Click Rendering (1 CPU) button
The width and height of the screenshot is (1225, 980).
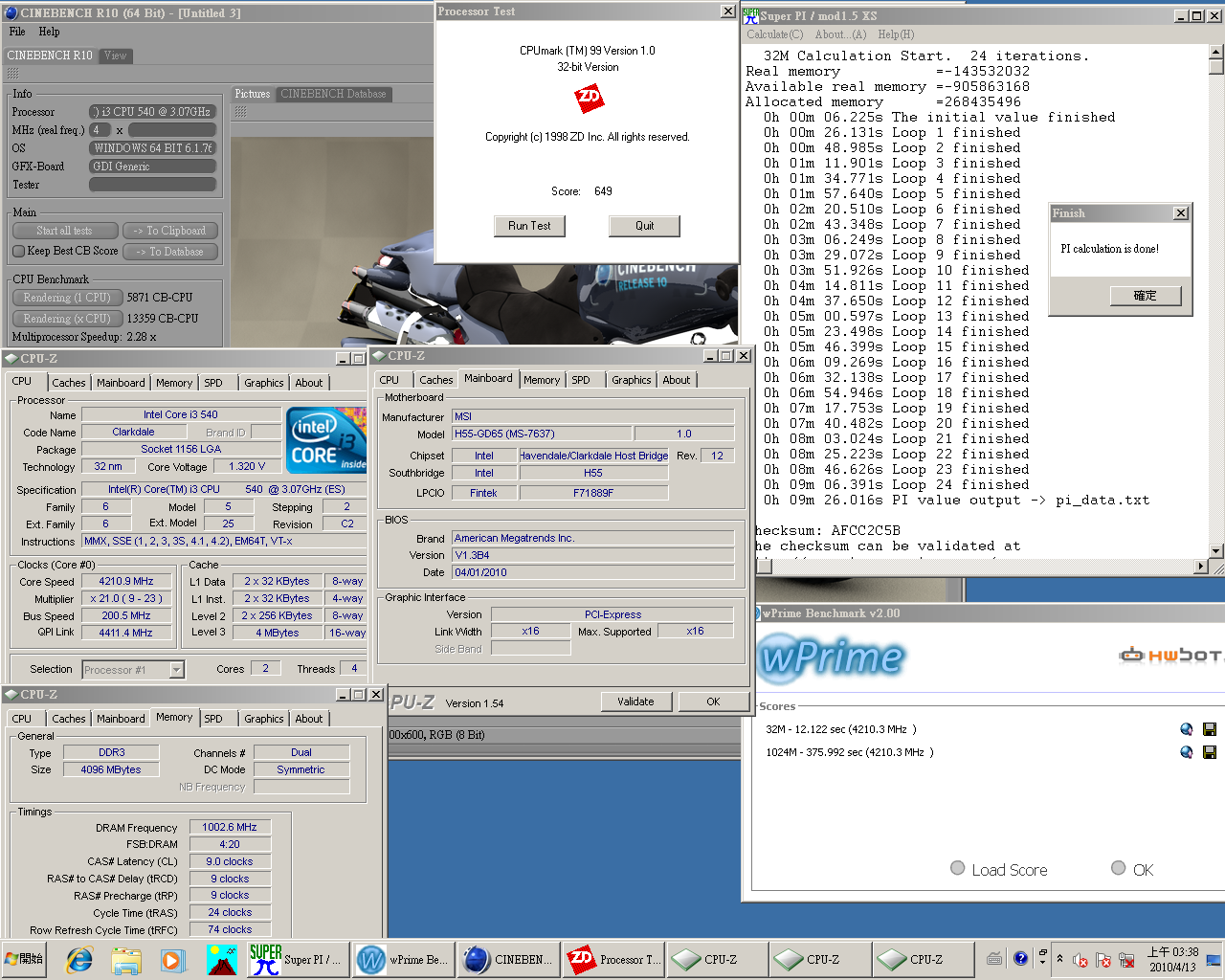[67, 298]
